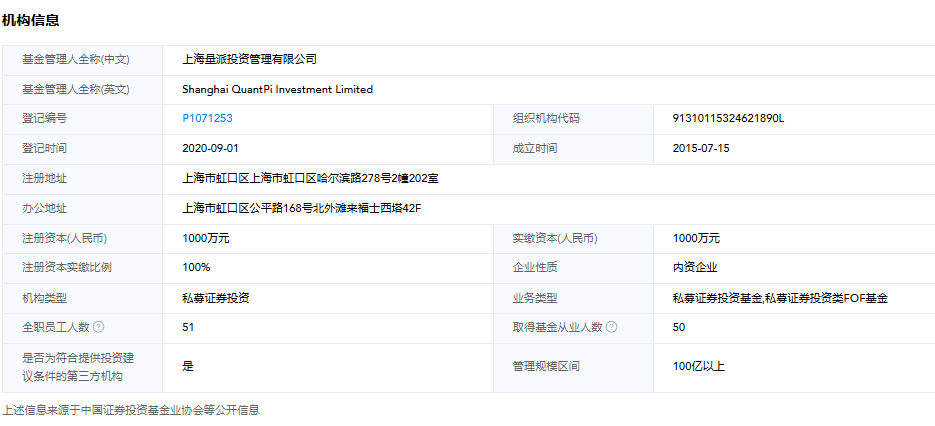Click registered address ending in 278号2幢202室
Viewport: 935px width, 426px height.
(x=310, y=178)
